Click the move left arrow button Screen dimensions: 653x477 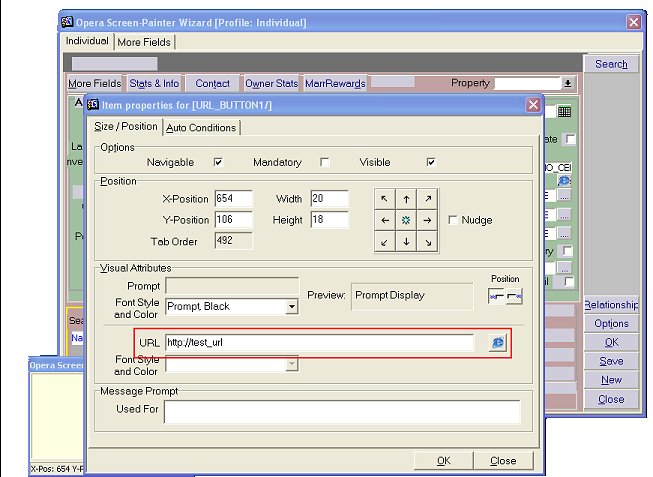tap(385, 220)
